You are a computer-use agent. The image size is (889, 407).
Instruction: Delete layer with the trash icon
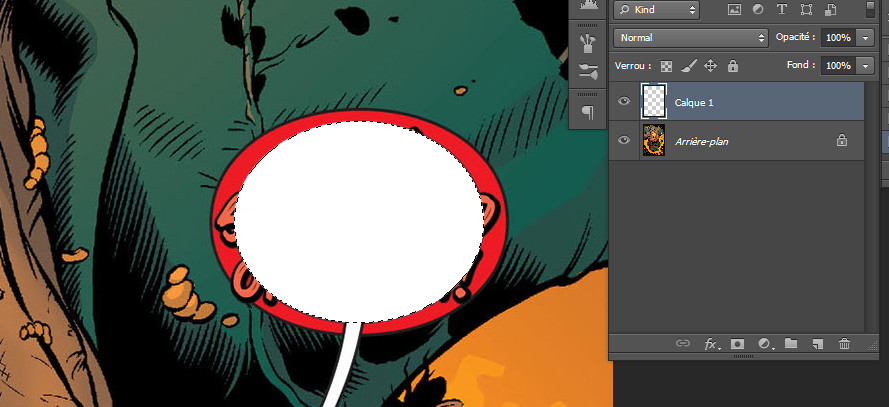844,344
